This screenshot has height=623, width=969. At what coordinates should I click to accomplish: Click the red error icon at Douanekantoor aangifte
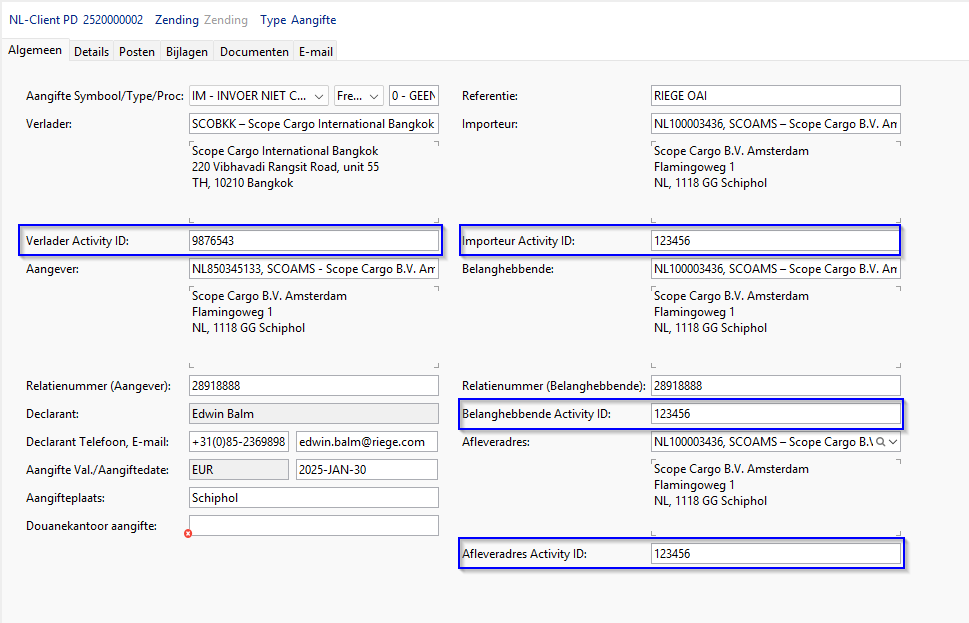tap(188, 534)
